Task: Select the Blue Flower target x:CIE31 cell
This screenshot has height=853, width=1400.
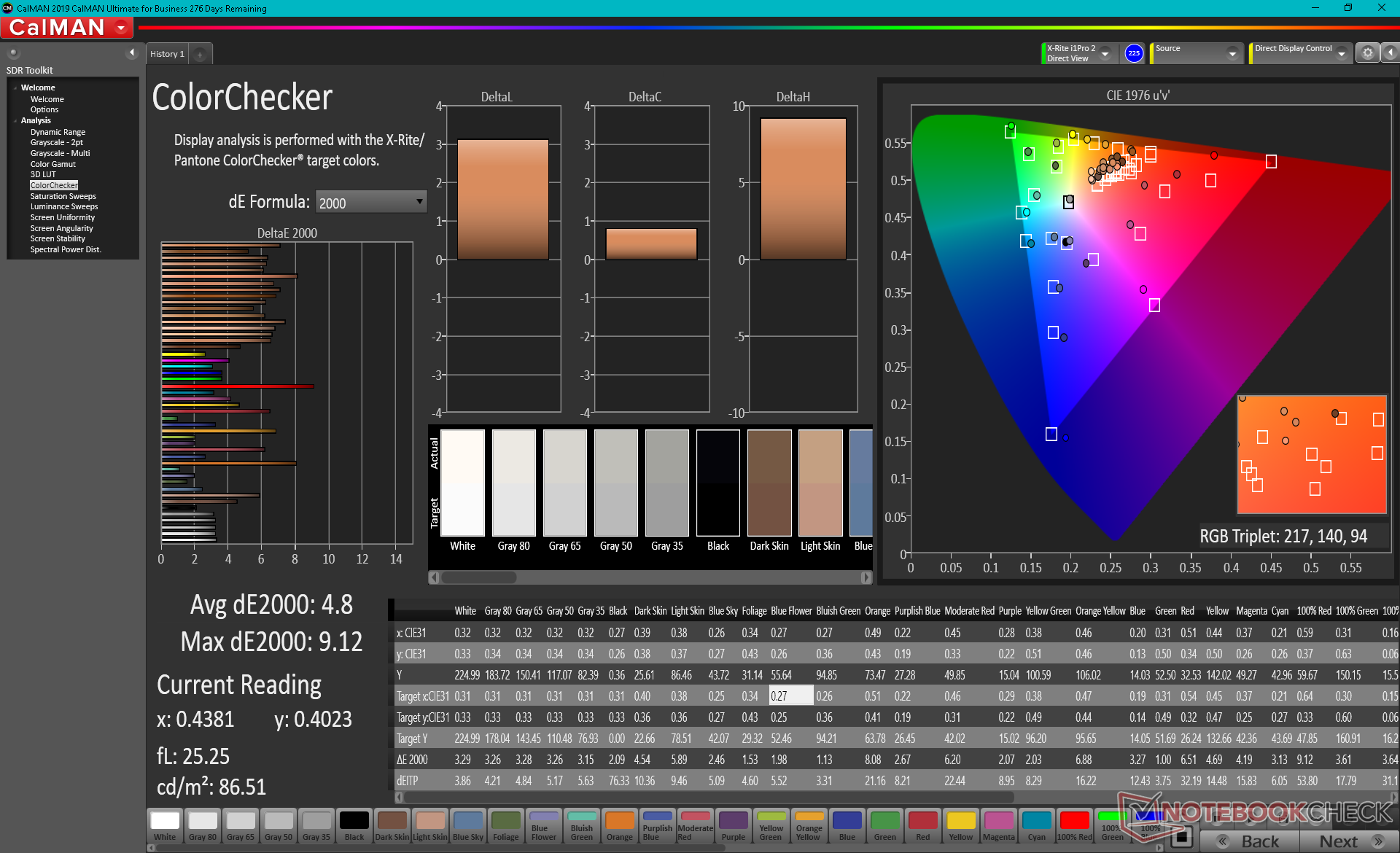Action: (790, 696)
